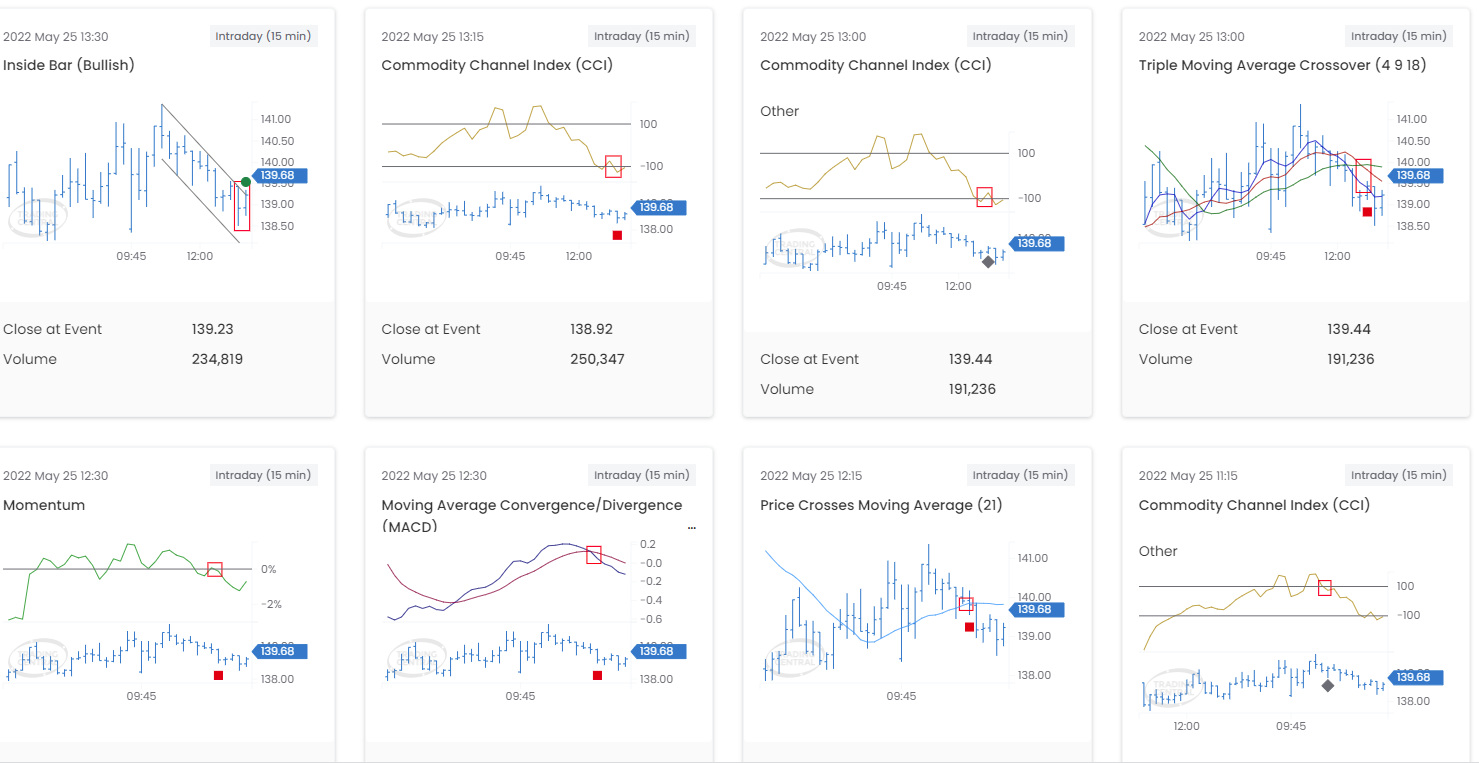This screenshot has height=763, width=1479.
Task: Select the red square marker on Momentum chart
Action: 219,676
